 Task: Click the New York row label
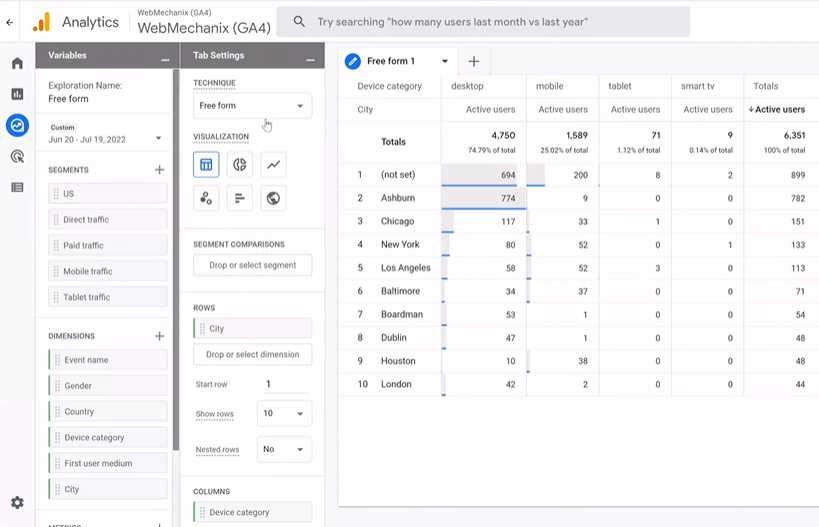[400, 244]
